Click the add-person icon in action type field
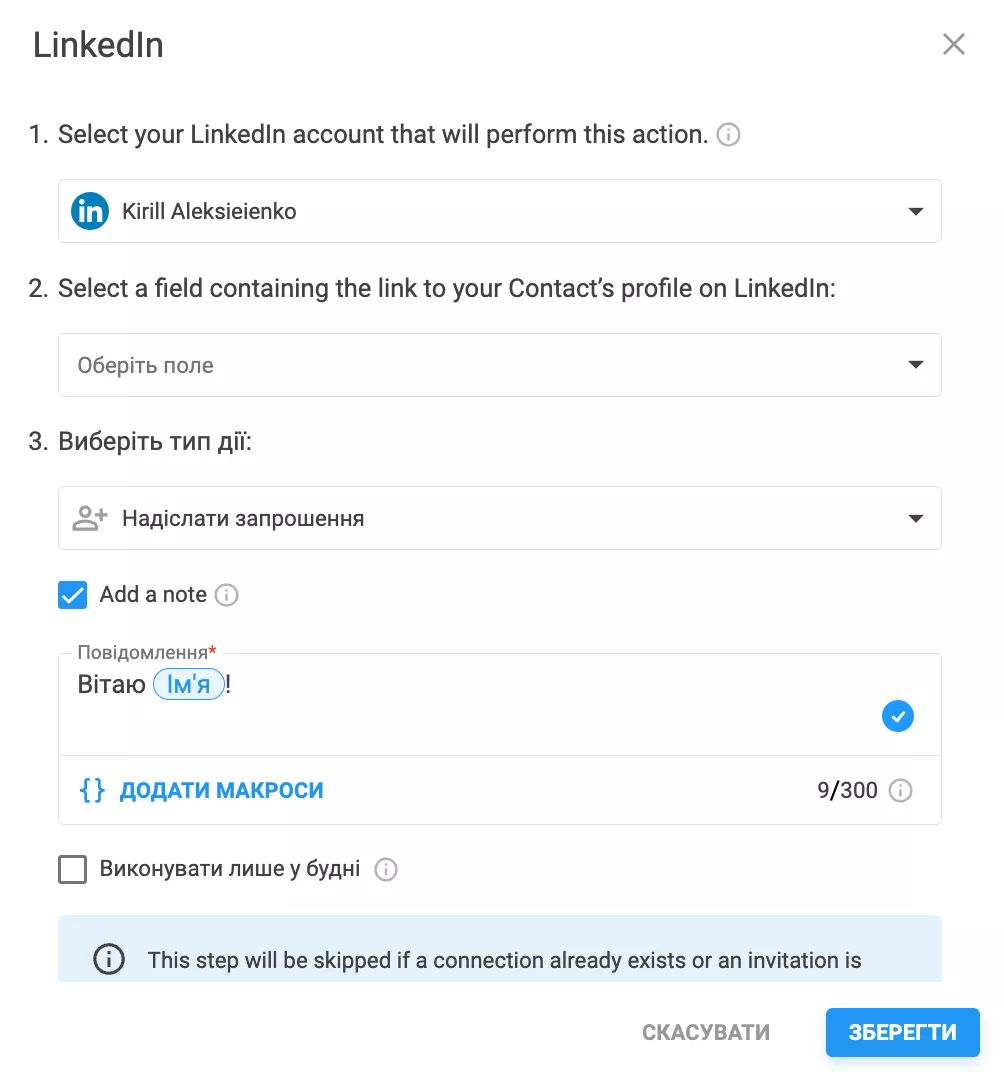Viewport: 1004px width, 1072px height. (x=90, y=518)
